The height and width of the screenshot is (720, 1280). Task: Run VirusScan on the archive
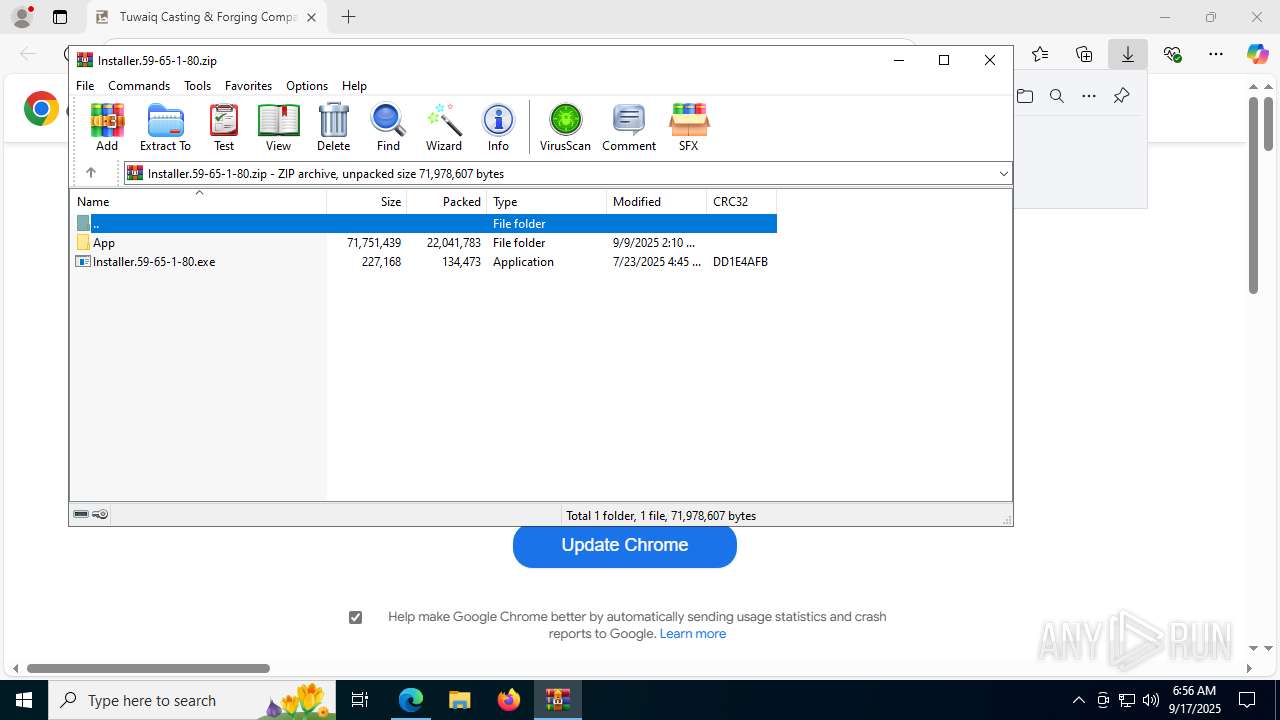[565, 127]
